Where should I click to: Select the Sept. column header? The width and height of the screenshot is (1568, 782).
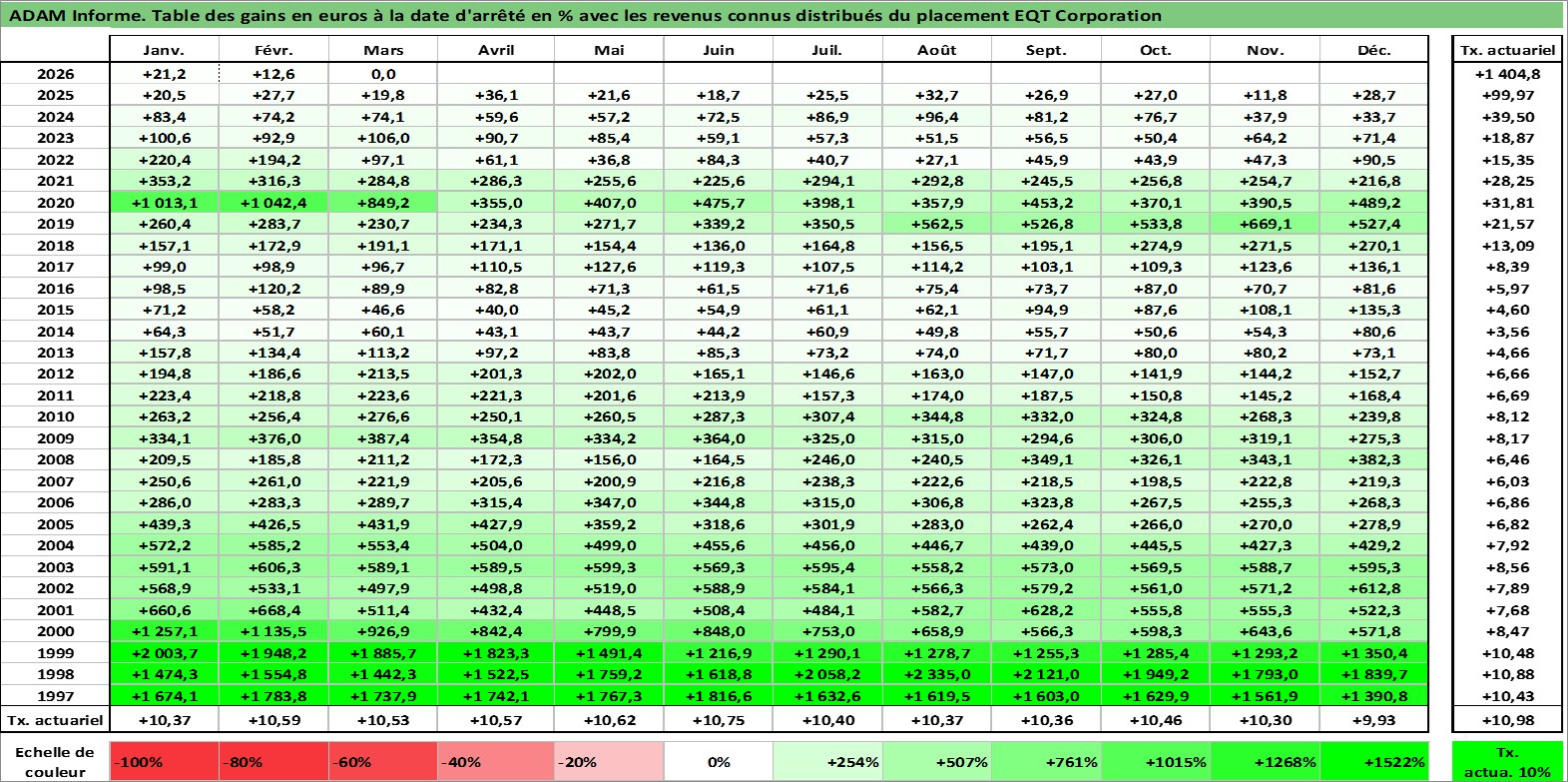pyautogui.click(x=1046, y=50)
